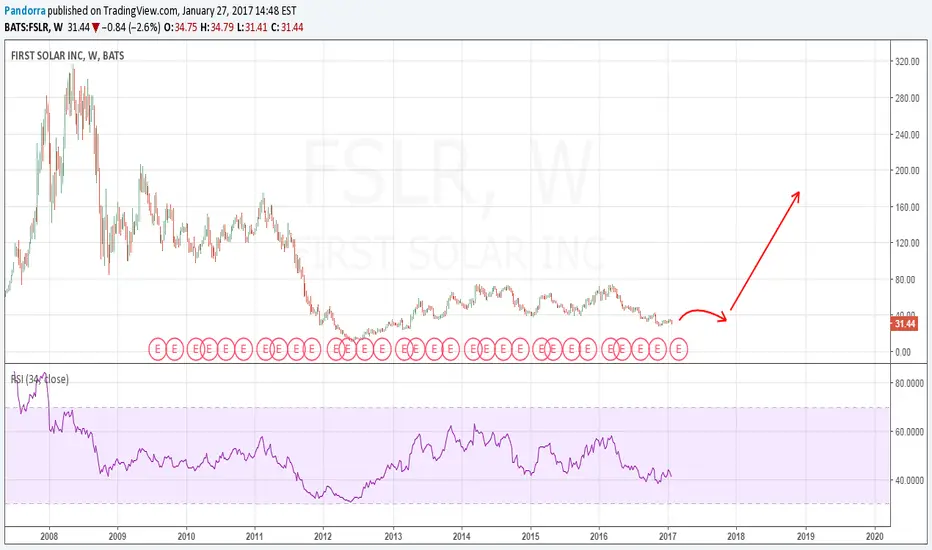Click the 280.00 price axis label
The image size is (932, 550).
(x=907, y=98)
